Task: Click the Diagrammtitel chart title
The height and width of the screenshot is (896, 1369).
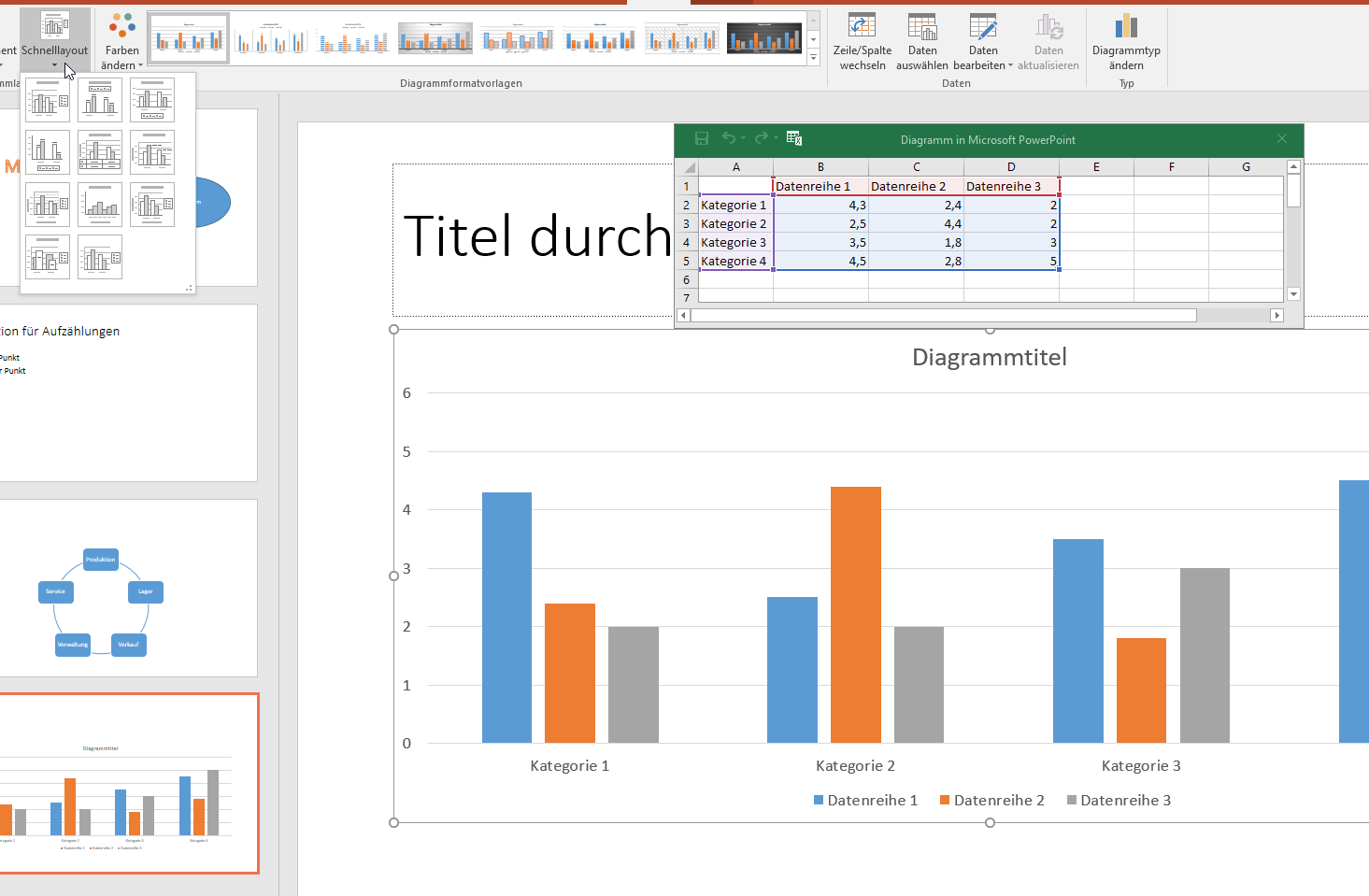Action: point(990,357)
